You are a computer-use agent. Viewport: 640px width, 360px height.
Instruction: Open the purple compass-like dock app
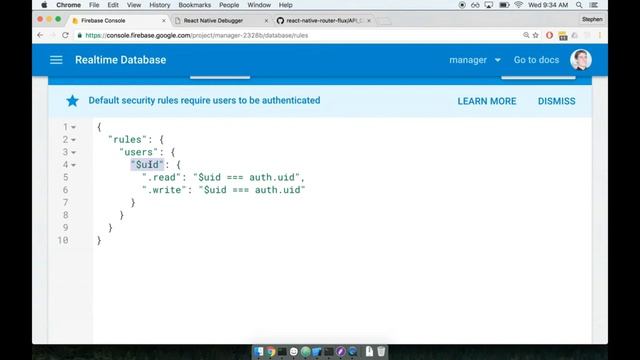[340, 351]
